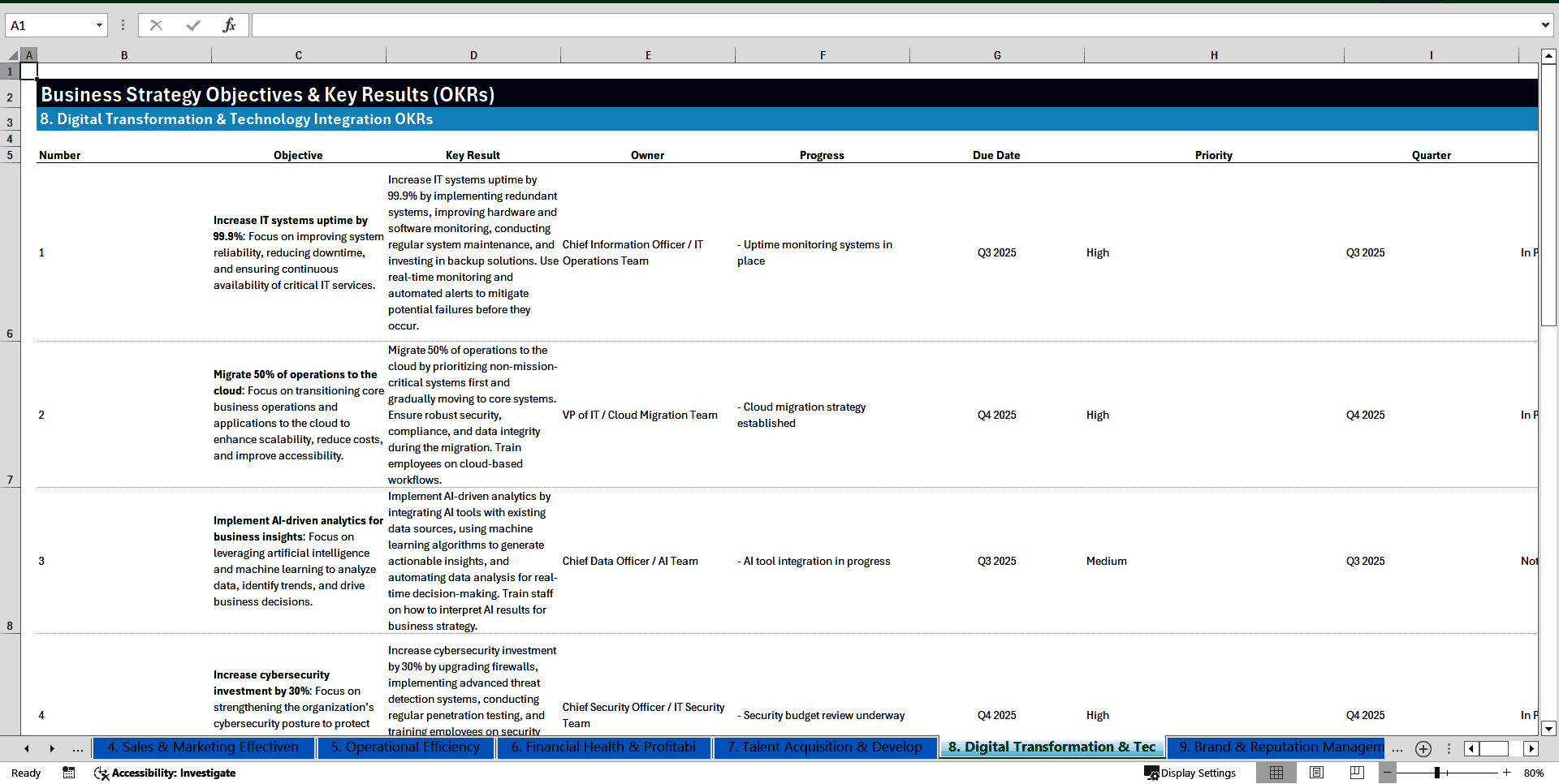Expand the formula bar with its chevron
Viewport: 1559px width, 784px height.
click(1545, 24)
